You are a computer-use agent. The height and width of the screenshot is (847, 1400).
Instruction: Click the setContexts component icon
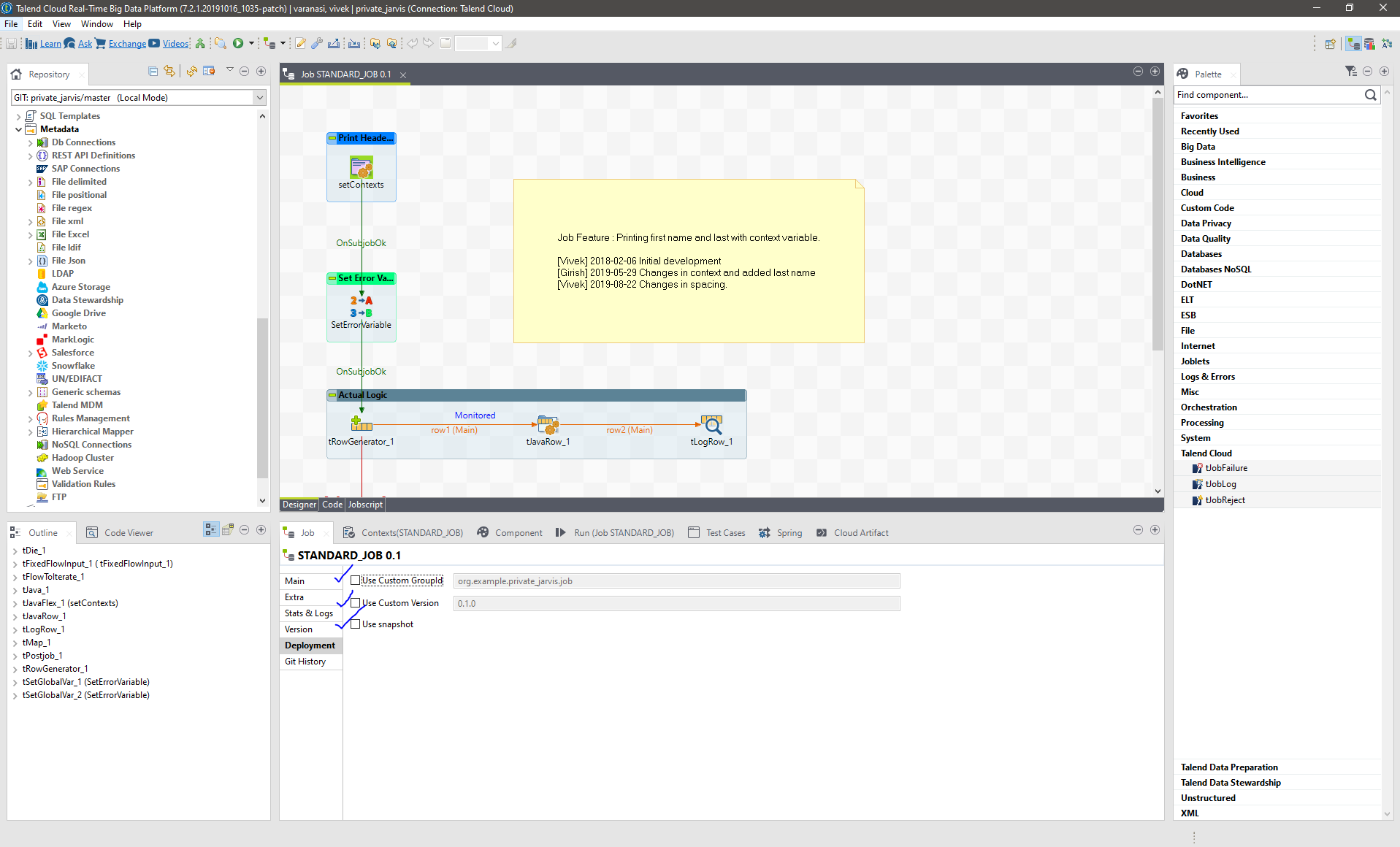(361, 168)
